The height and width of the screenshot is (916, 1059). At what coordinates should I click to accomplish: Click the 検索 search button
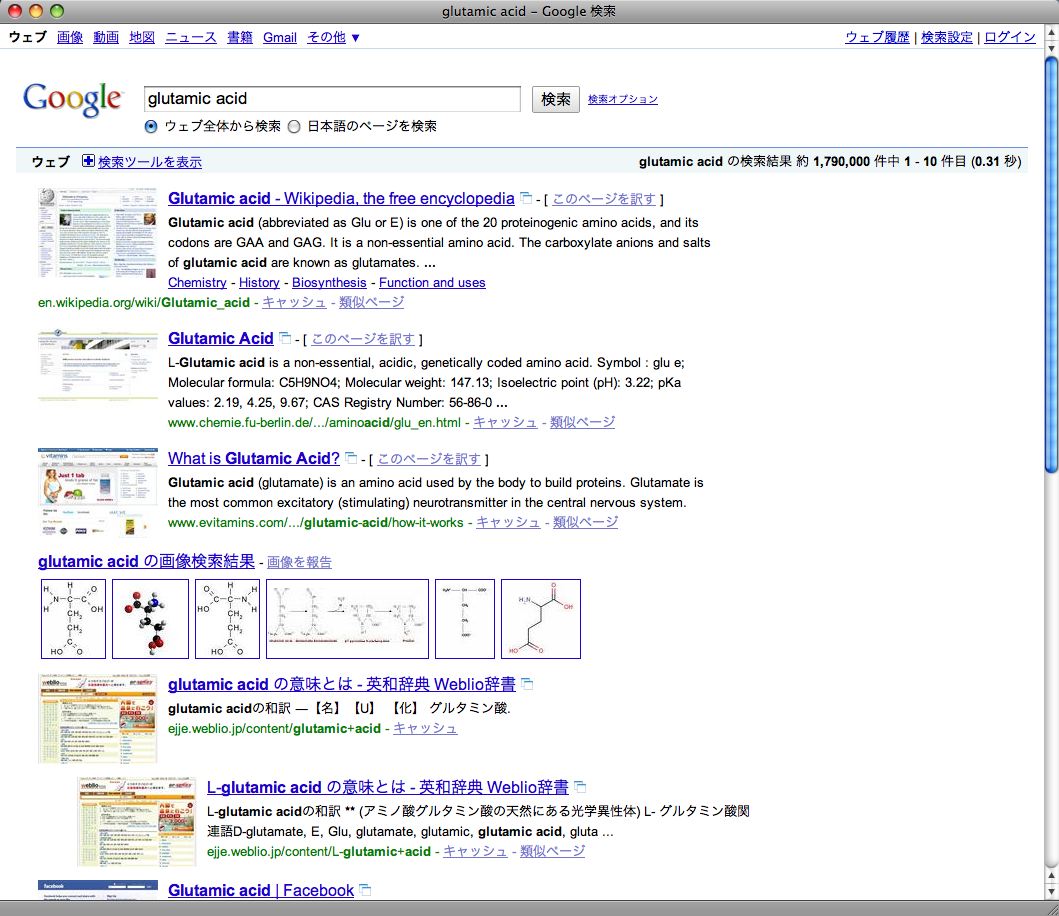(555, 99)
